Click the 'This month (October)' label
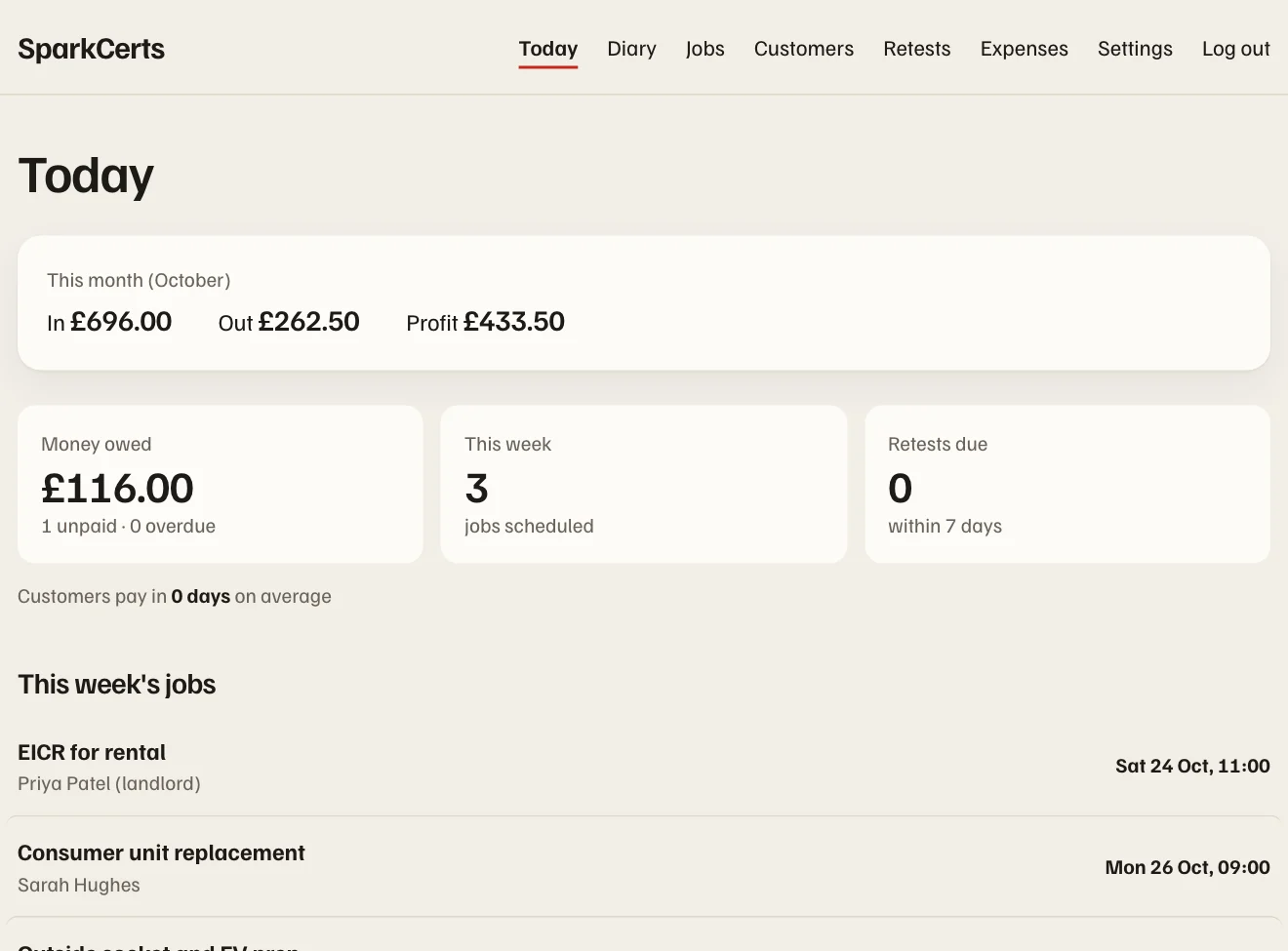The image size is (1288, 951). [x=139, y=280]
